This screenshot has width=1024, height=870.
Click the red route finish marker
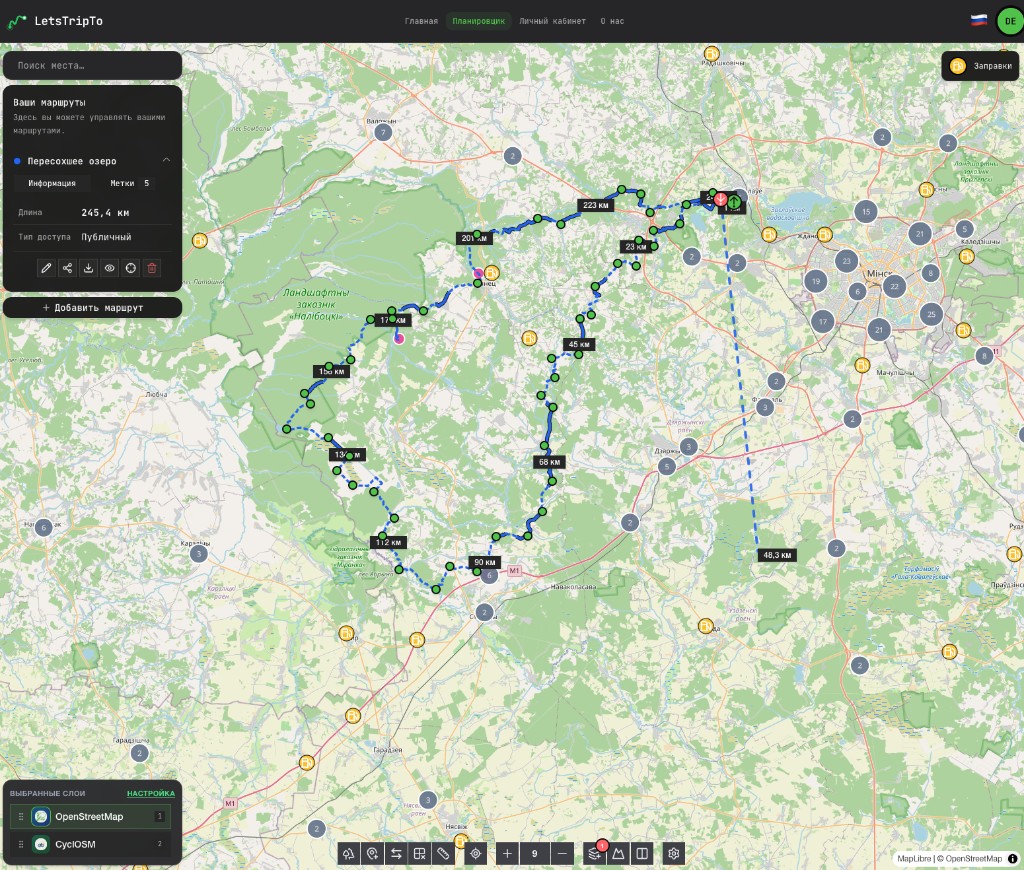click(720, 199)
